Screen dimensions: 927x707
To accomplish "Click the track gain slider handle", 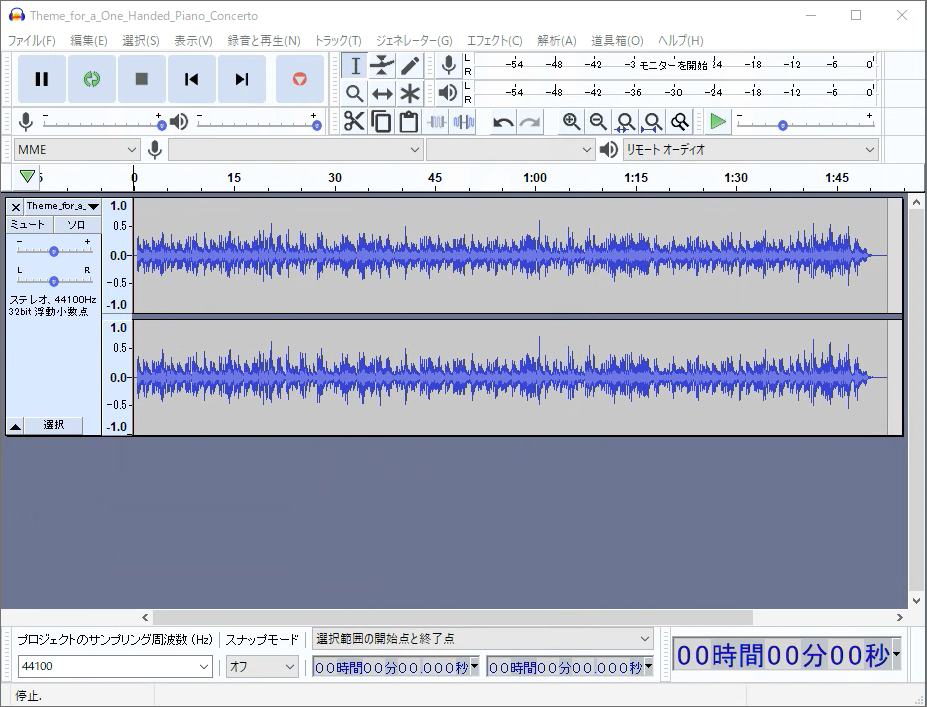I will point(54,251).
